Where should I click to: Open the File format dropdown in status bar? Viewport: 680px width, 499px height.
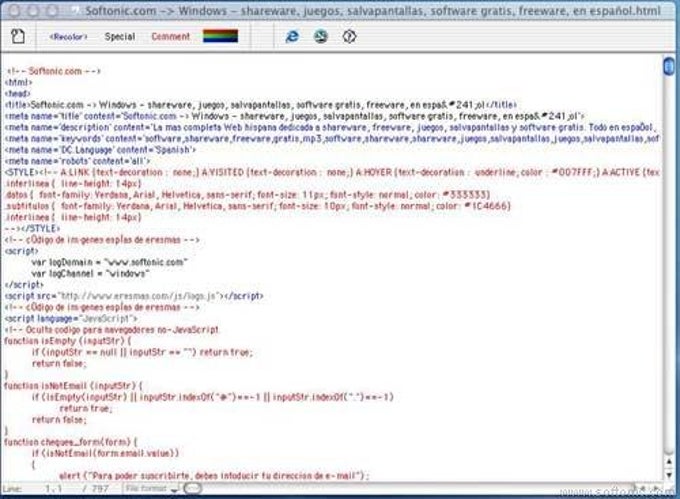151,489
